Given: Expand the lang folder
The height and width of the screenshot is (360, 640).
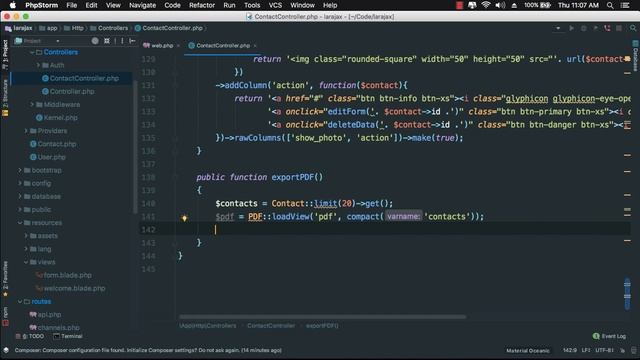Looking at the screenshot, I should (26, 249).
